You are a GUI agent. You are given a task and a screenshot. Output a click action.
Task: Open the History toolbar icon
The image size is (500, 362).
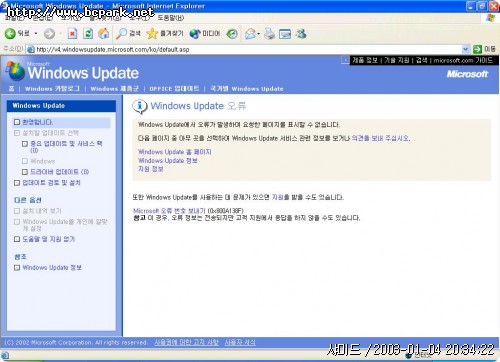pos(232,34)
